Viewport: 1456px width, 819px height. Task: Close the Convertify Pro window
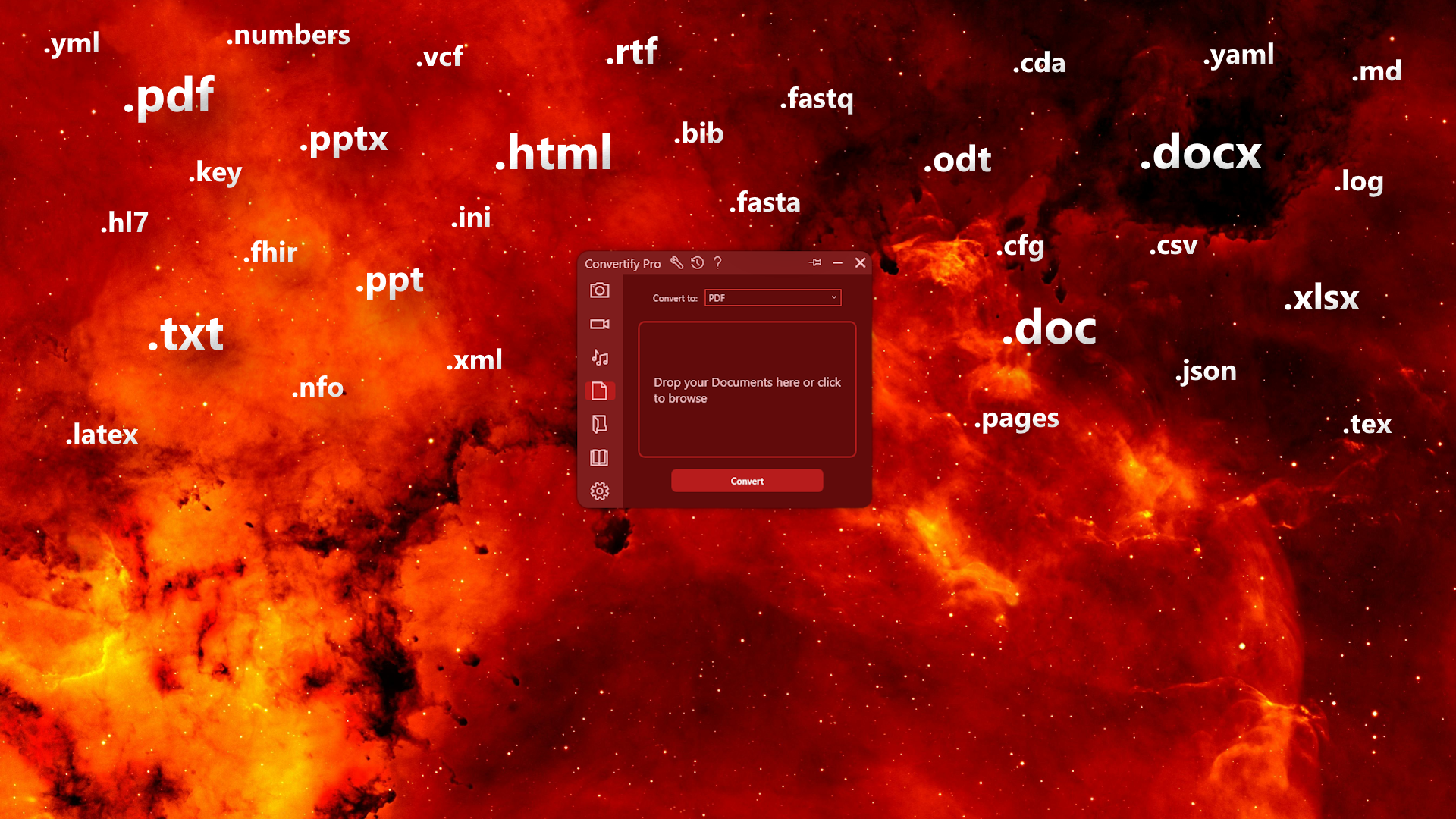tap(860, 262)
